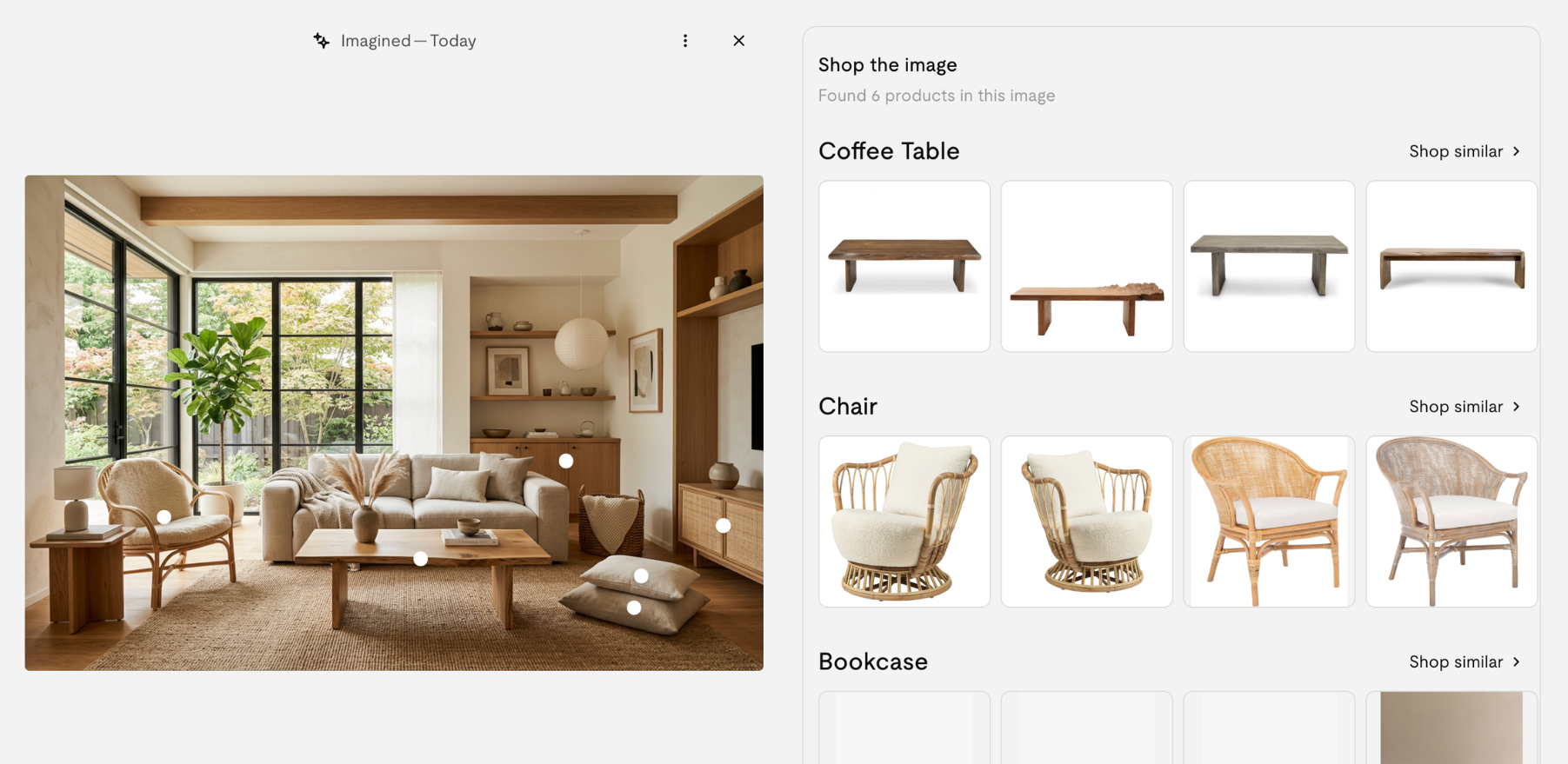Select the hotspot dot on the rattan cabinet
The height and width of the screenshot is (764, 1568).
pos(723,526)
